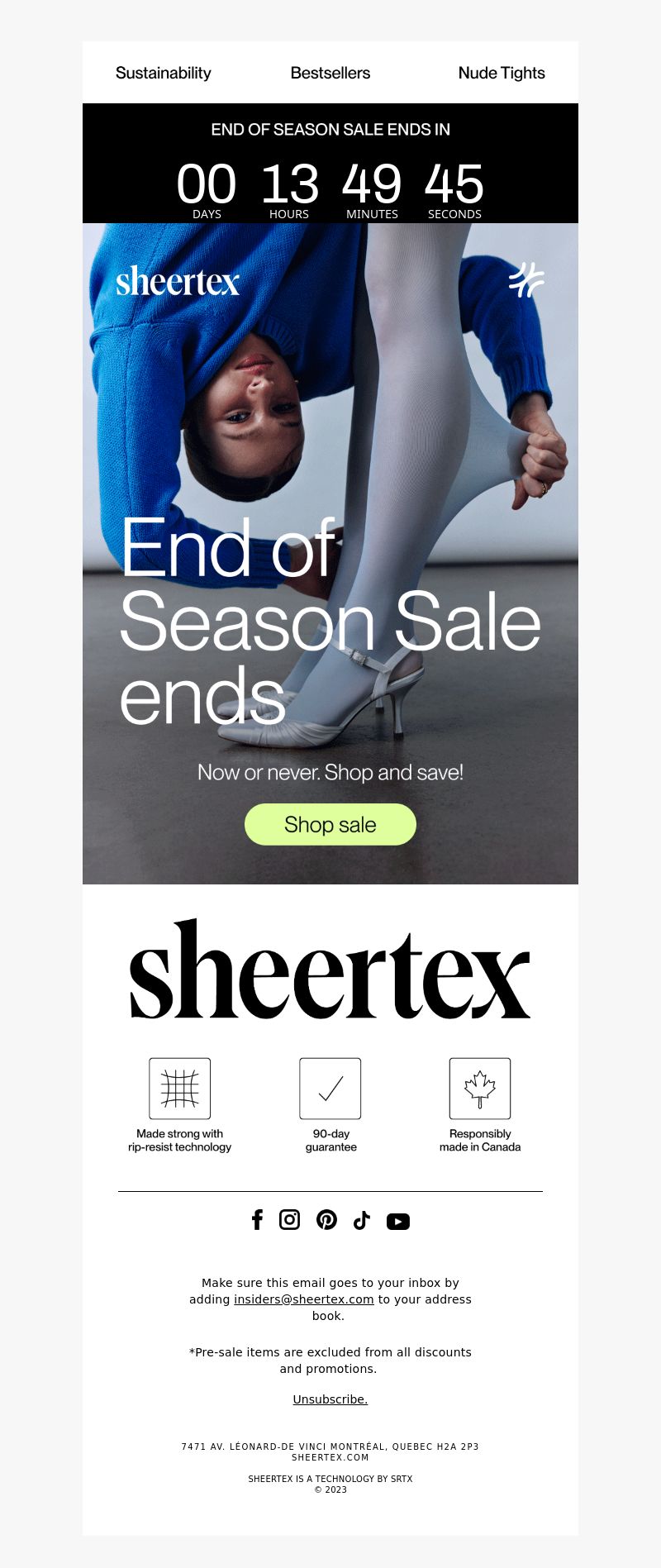This screenshot has height=1568, width=661.
Task: Click the rip-resist technology grid icon
Action: pos(179,1089)
